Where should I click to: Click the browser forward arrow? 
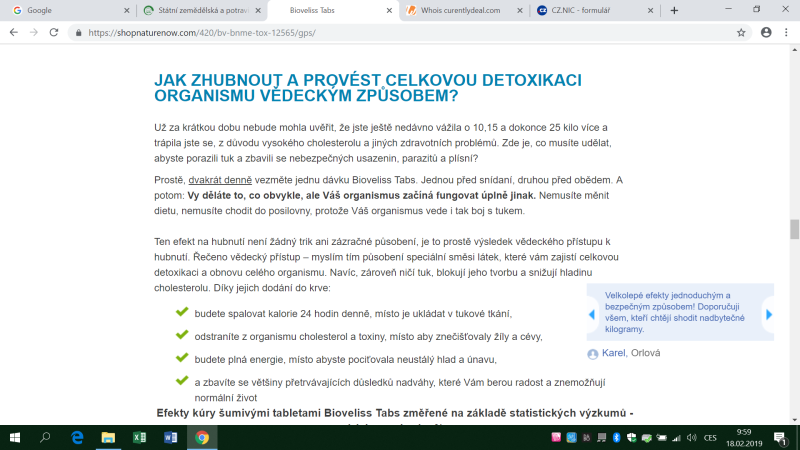click(34, 32)
